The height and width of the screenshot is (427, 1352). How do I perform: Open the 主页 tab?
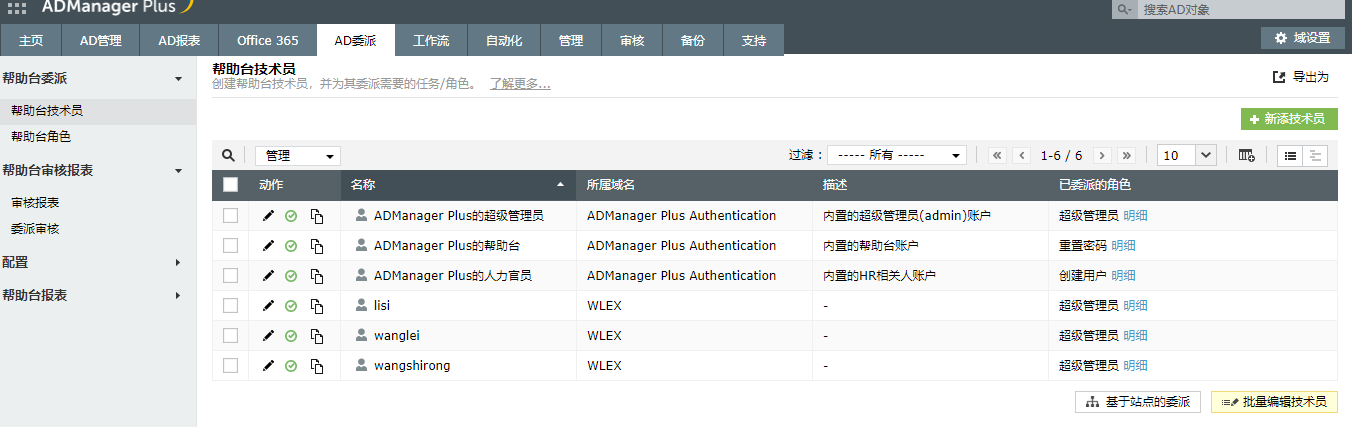31,41
